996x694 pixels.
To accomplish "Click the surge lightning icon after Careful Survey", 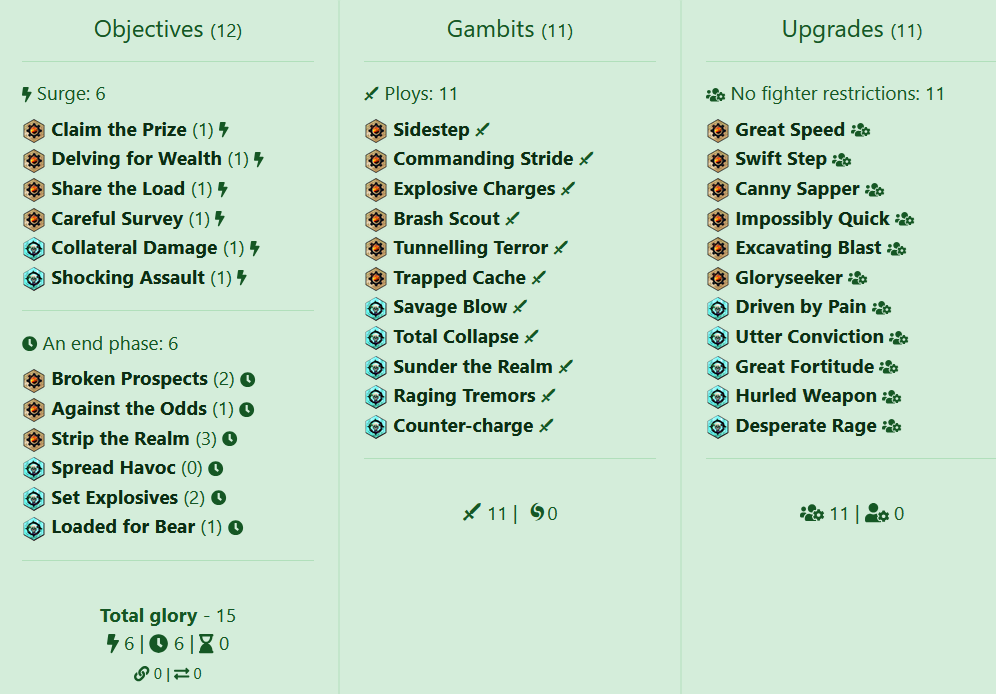I will point(220,219).
